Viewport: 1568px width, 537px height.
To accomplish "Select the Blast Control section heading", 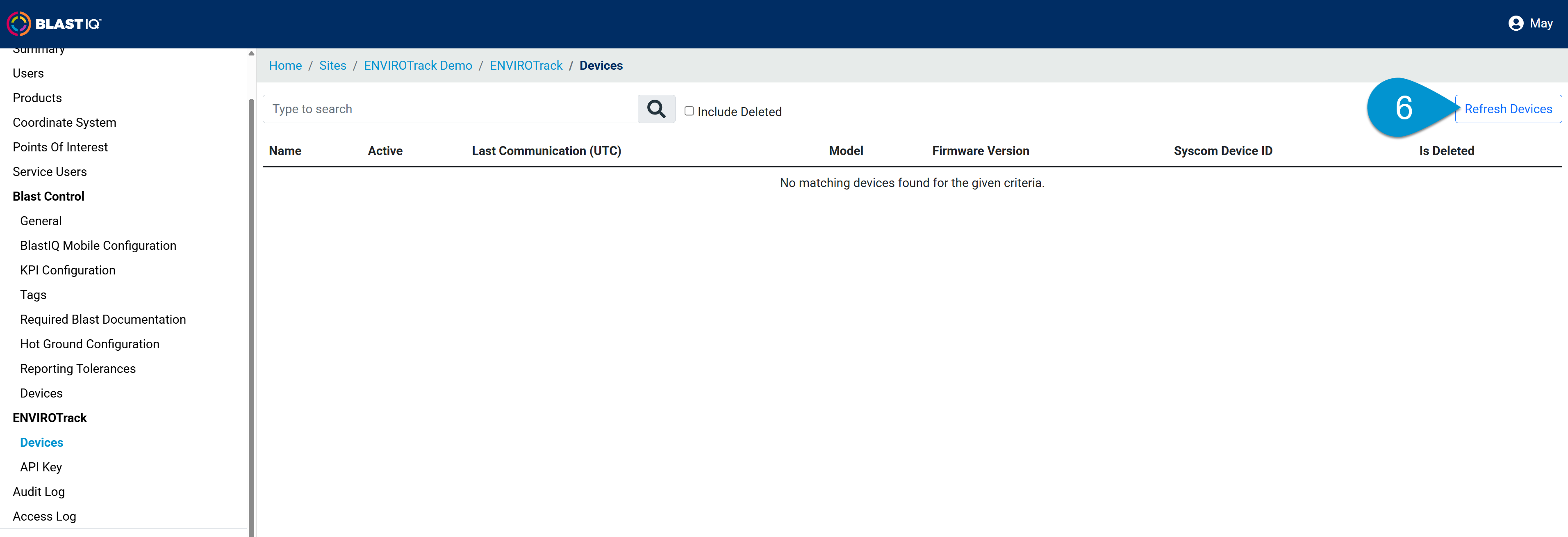I will click(49, 196).
